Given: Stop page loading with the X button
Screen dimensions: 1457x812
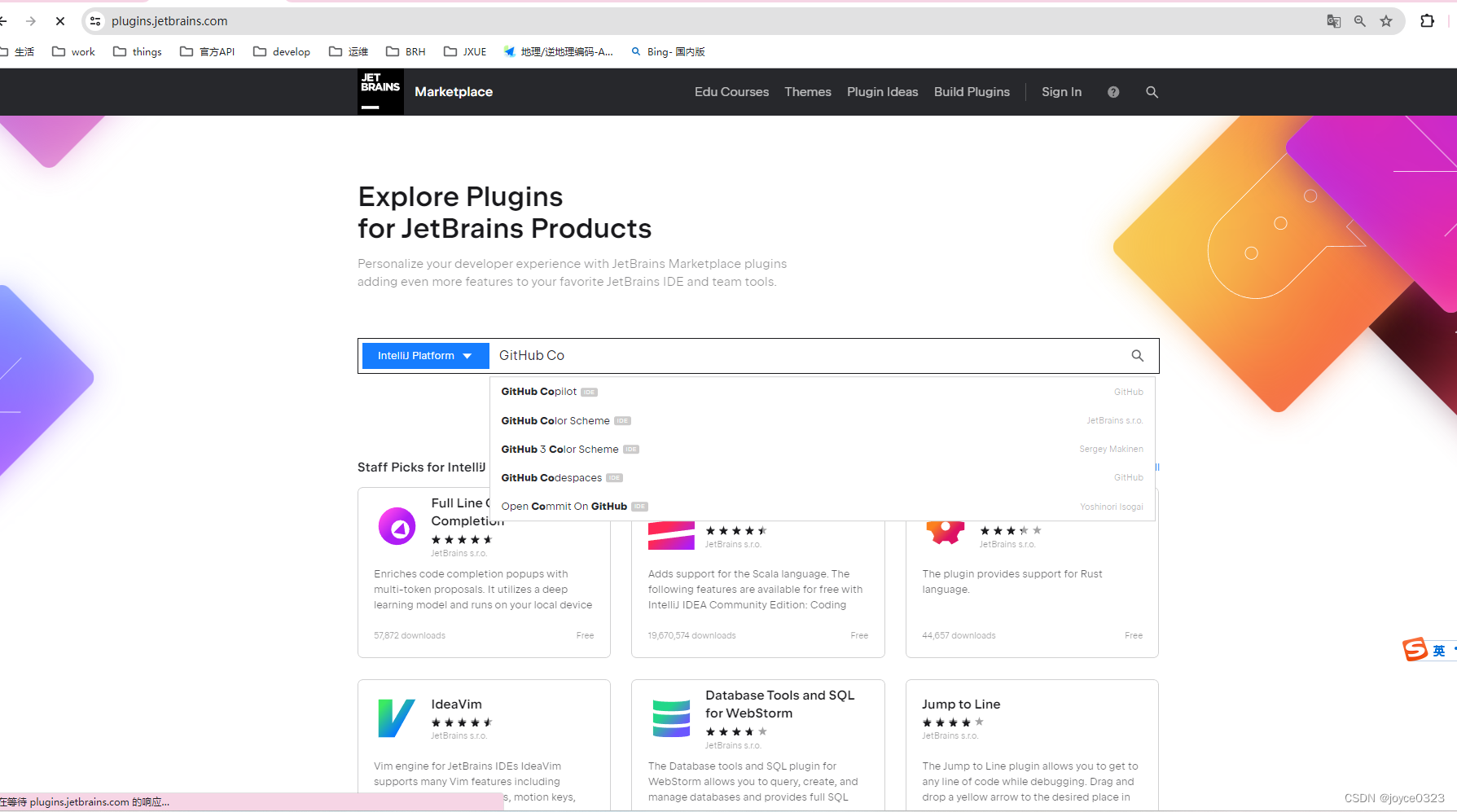Looking at the screenshot, I should point(60,21).
